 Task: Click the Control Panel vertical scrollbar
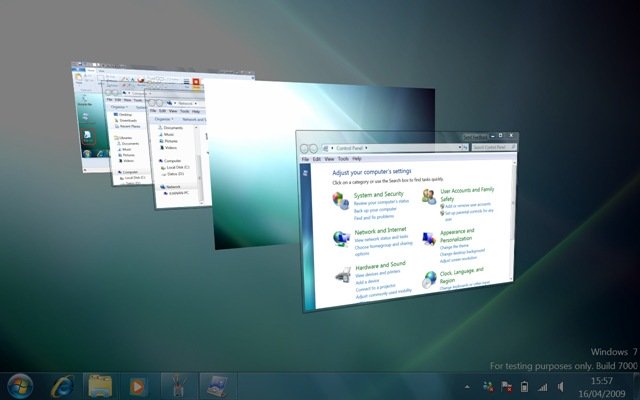[x=514, y=221]
